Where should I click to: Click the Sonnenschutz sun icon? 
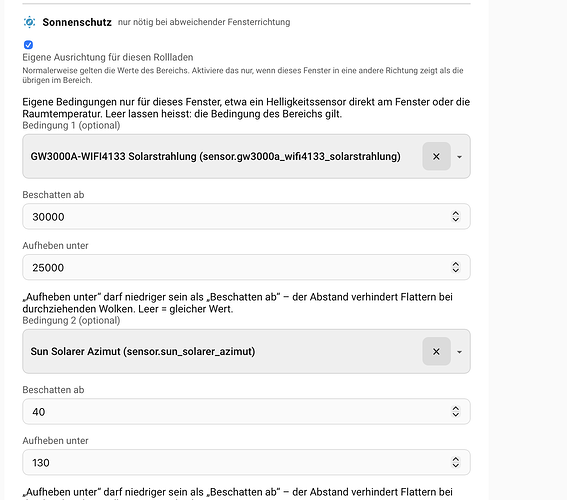tap(29, 22)
